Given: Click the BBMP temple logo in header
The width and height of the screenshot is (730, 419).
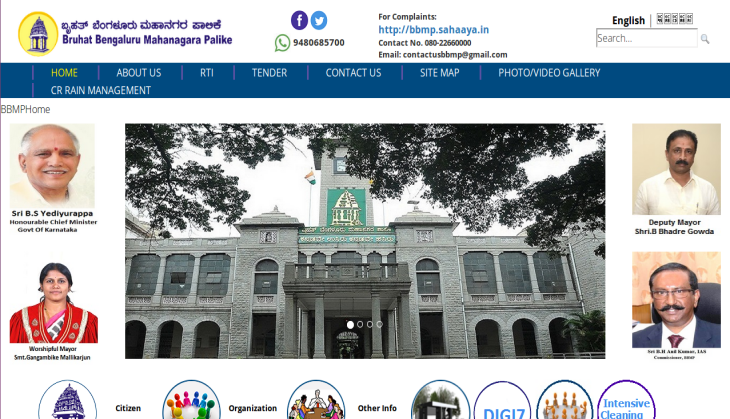Looking at the screenshot, I should [x=38, y=34].
